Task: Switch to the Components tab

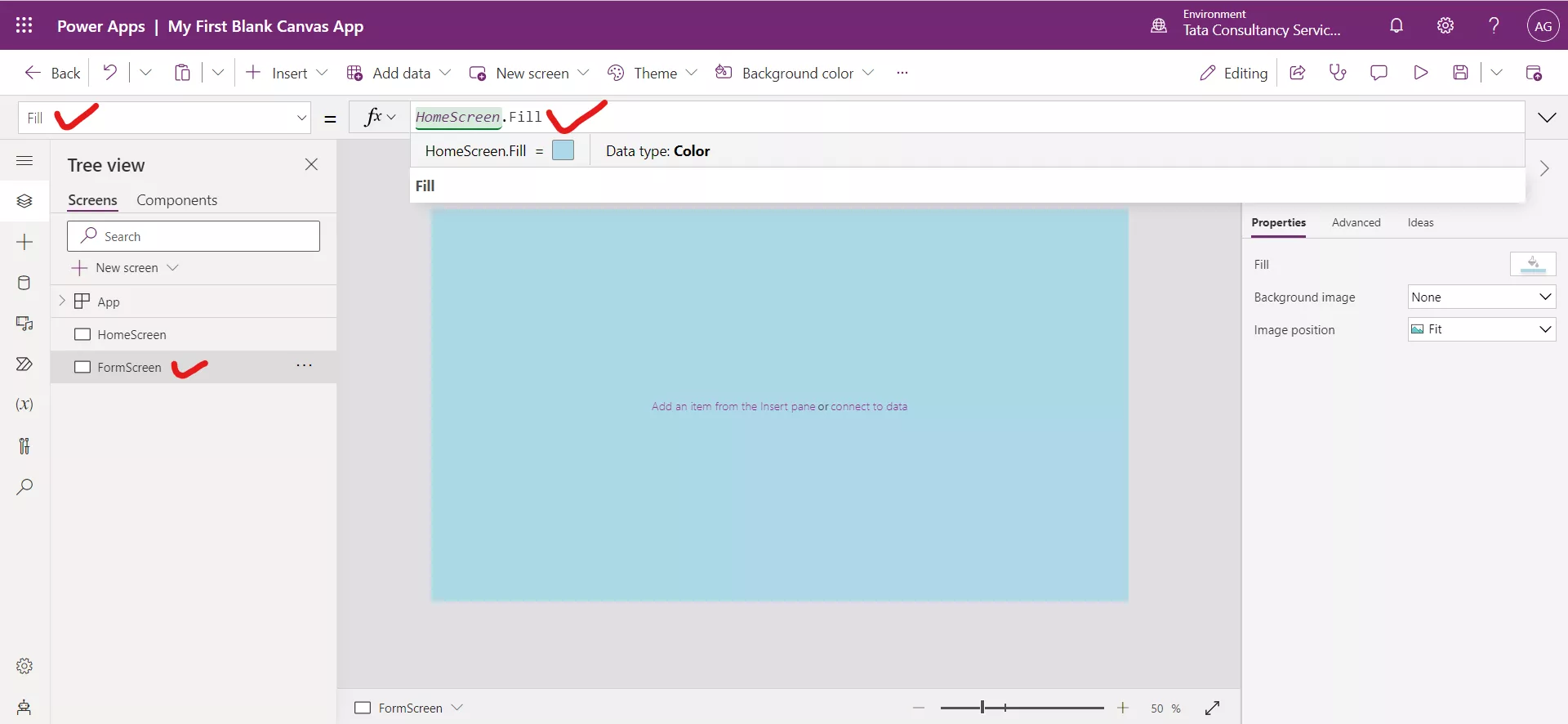Action: click(176, 200)
